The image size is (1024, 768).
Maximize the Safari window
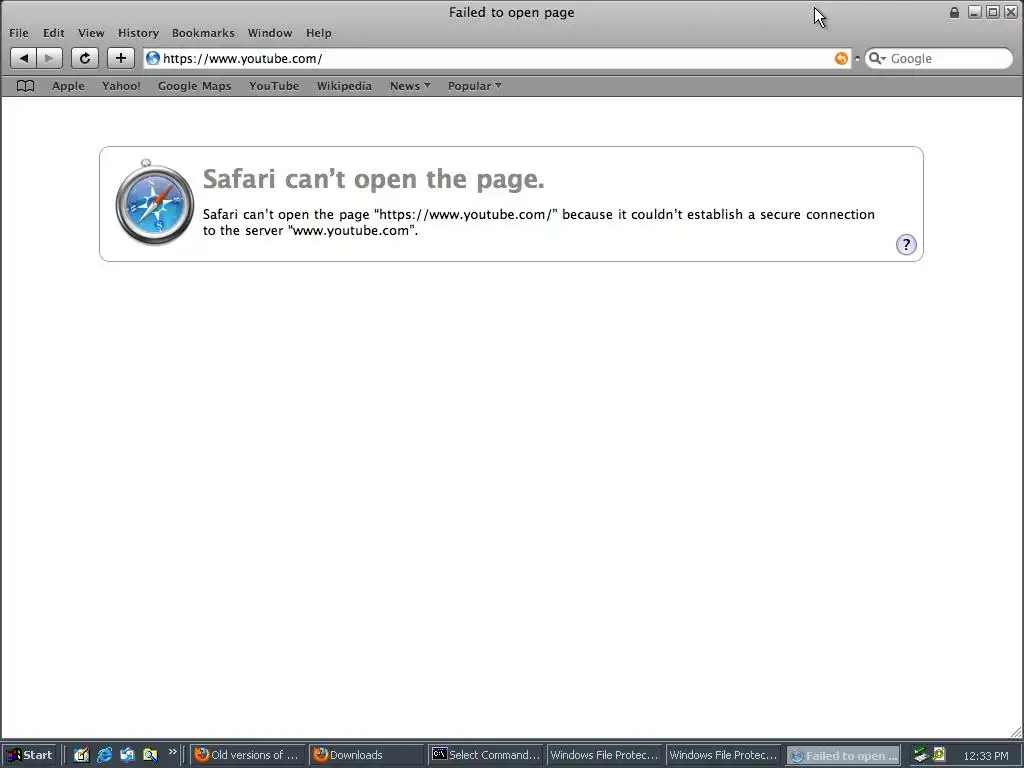point(993,12)
